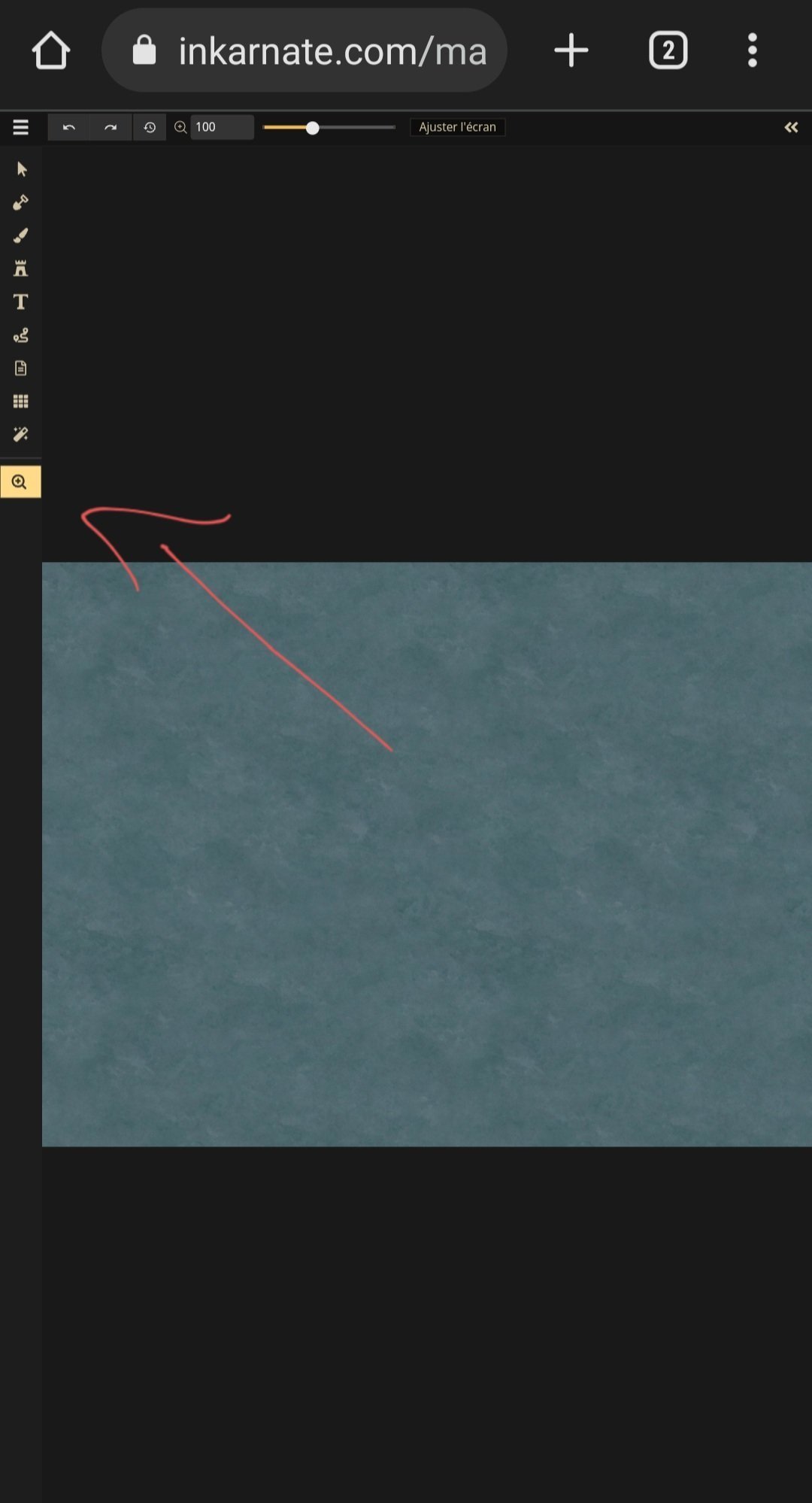Toggle the highlighted zoom tool
The height and width of the screenshot is (1503, 812).
pos(20,482)
